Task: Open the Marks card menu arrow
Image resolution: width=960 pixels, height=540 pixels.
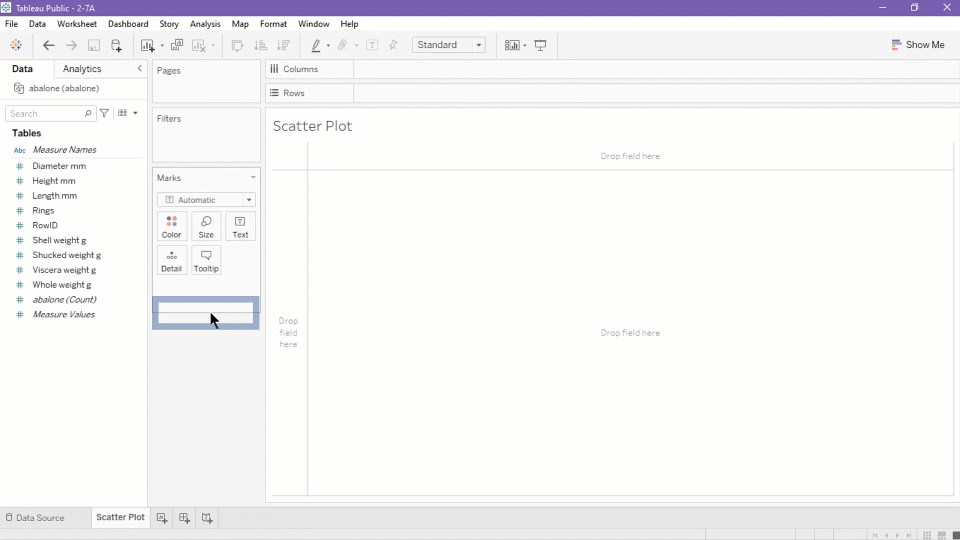Action: [x=253, y=178]
